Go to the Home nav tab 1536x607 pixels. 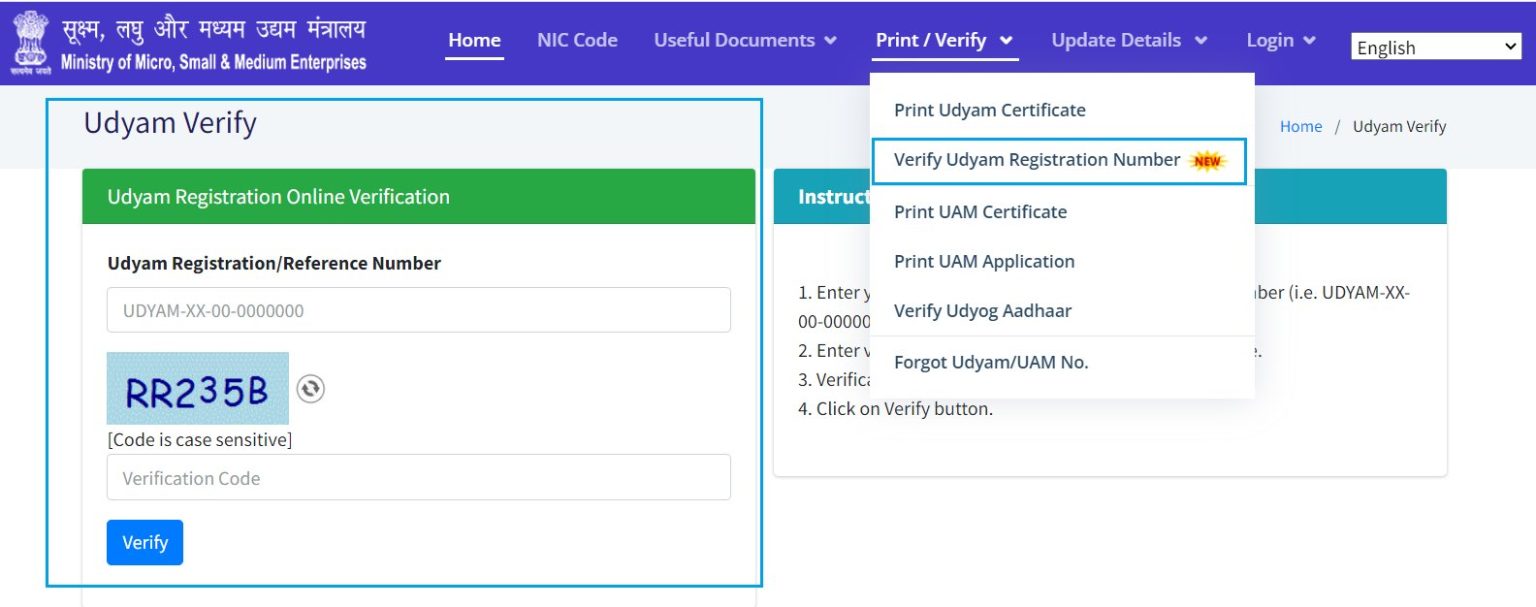tap(474, 41)
